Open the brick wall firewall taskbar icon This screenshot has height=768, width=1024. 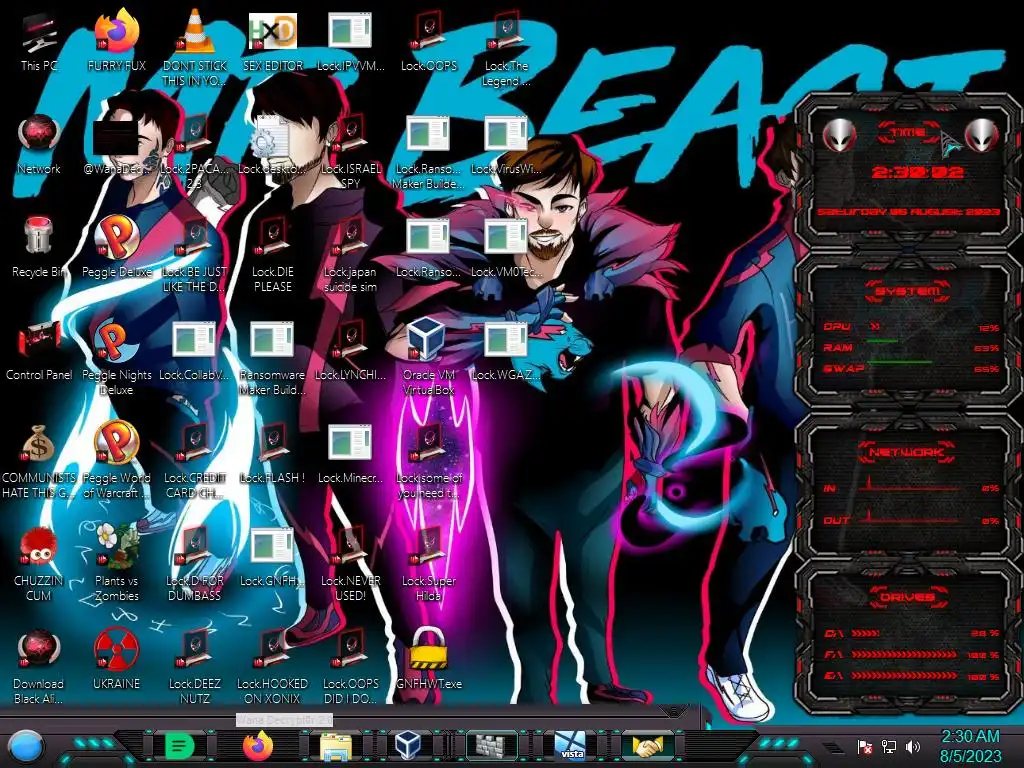[490, 746]
